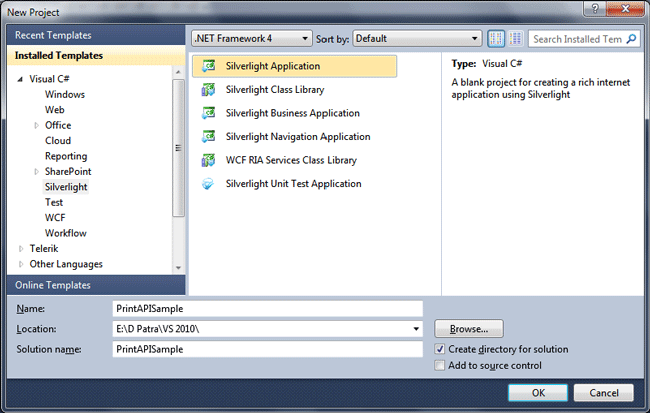
Task: Select the 'Silverlight Class Library' template text
Action: point(275,90)
